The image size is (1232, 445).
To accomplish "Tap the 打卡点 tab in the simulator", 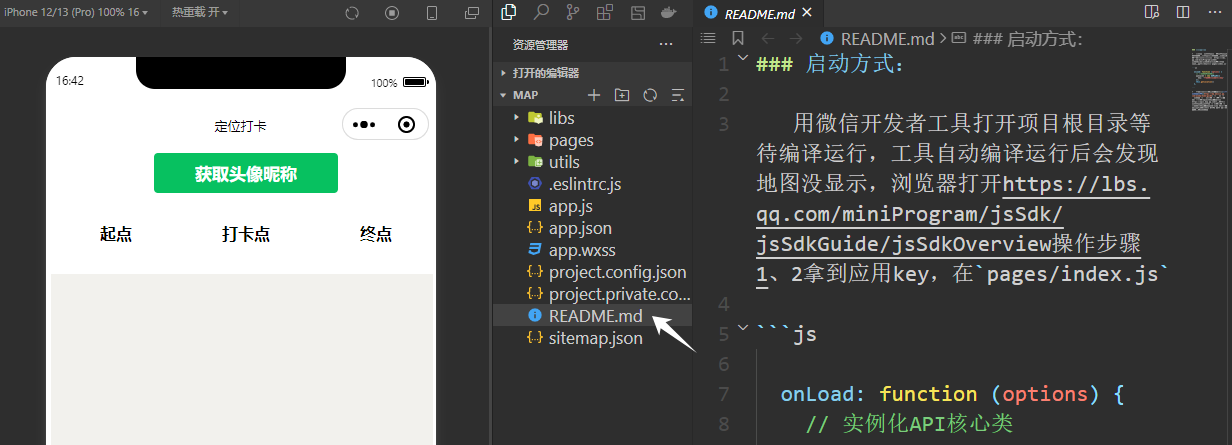I will pyautogui.click(x=245, y=235).
